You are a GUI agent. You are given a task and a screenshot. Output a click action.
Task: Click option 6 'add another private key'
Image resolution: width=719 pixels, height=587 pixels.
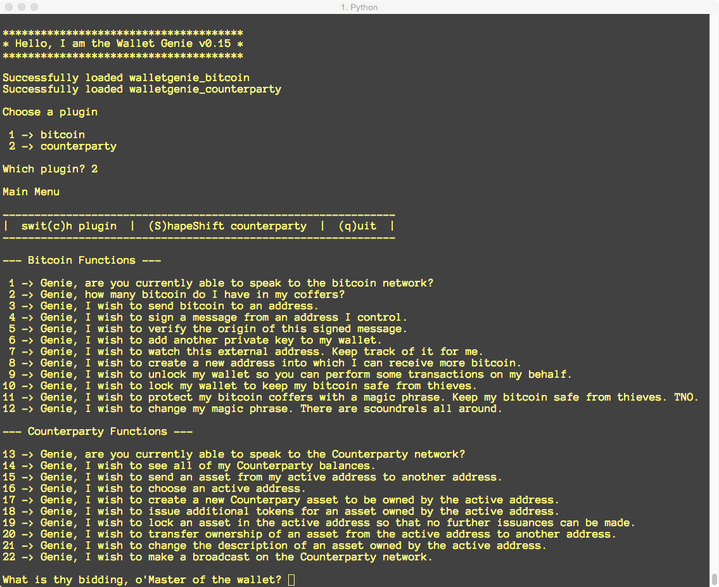click(x=195, y=340)
